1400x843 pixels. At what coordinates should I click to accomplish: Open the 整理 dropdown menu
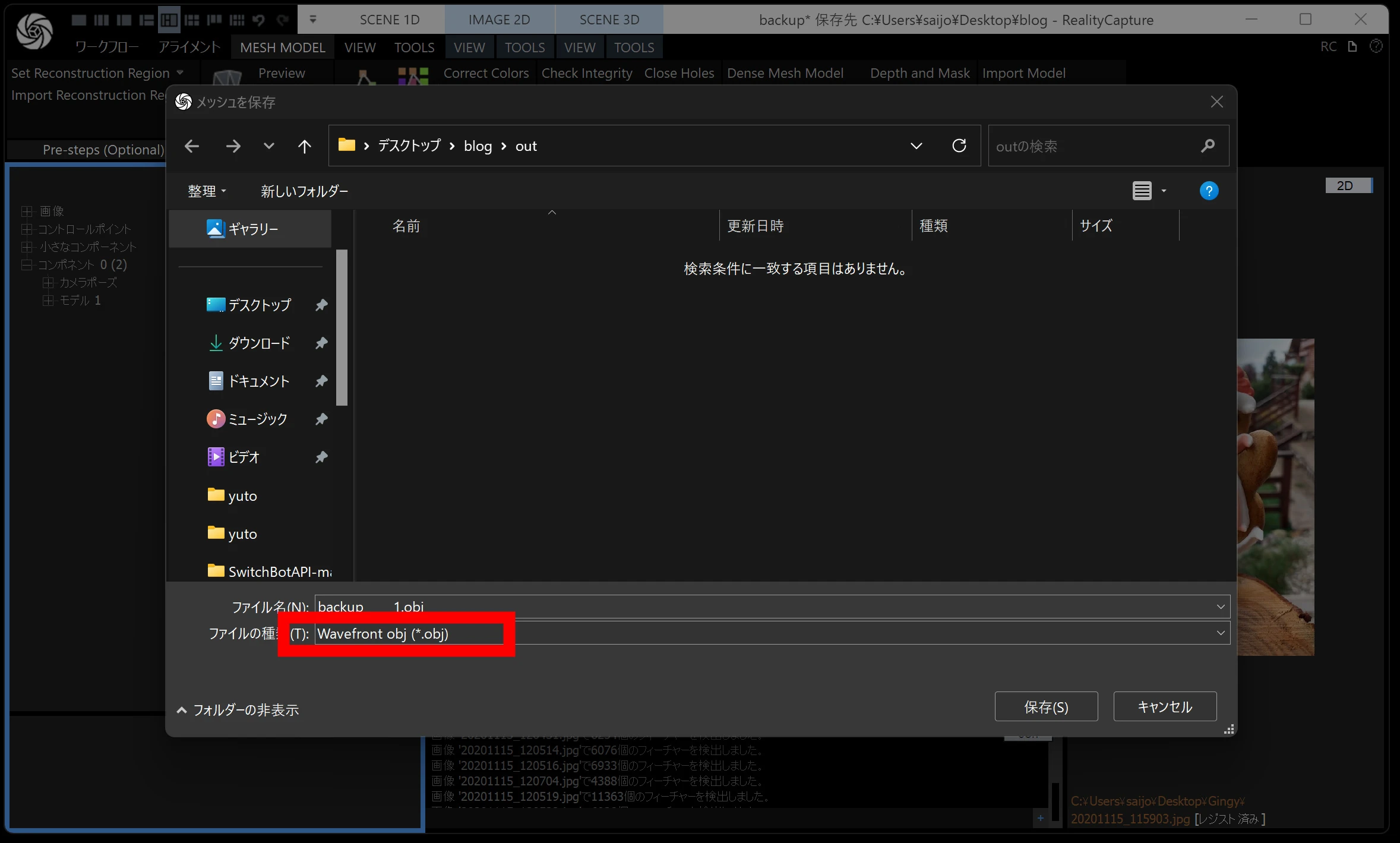tap(207, 191)
